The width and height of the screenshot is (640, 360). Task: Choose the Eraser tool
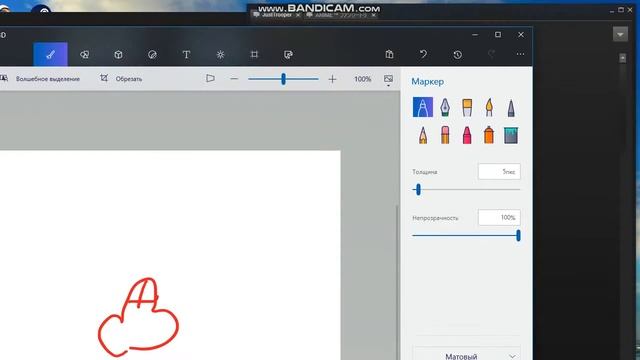[x=445, y=135]
